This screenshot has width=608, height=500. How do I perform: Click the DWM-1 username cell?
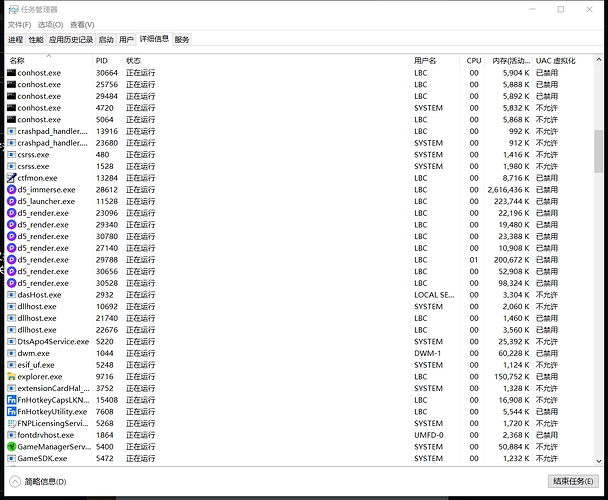click(427, 353)
